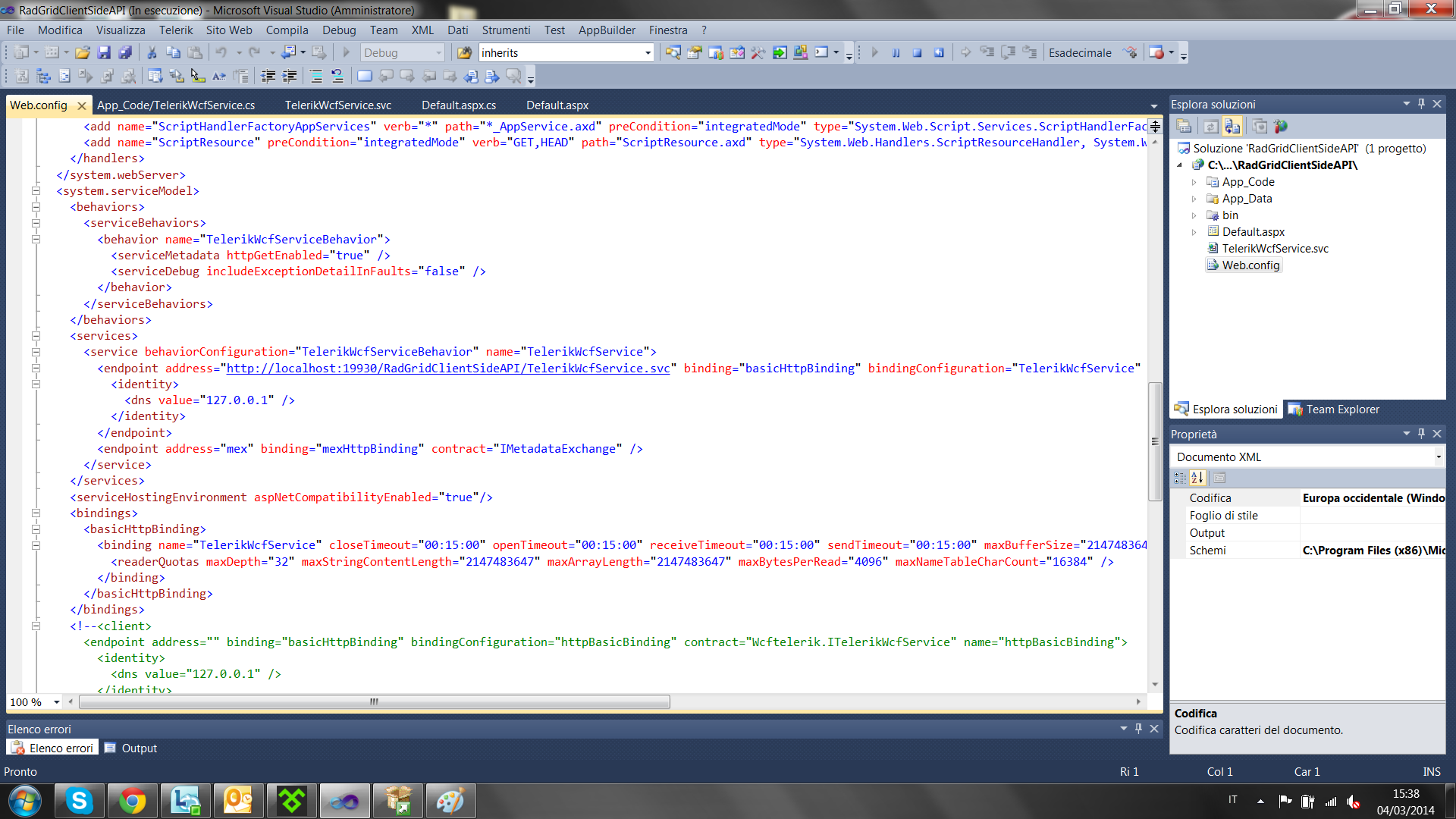Toggle Nest Related Files in Esplora soluzioni
The width and height of the screenshot is (1456, 819).
(1233, 126)
